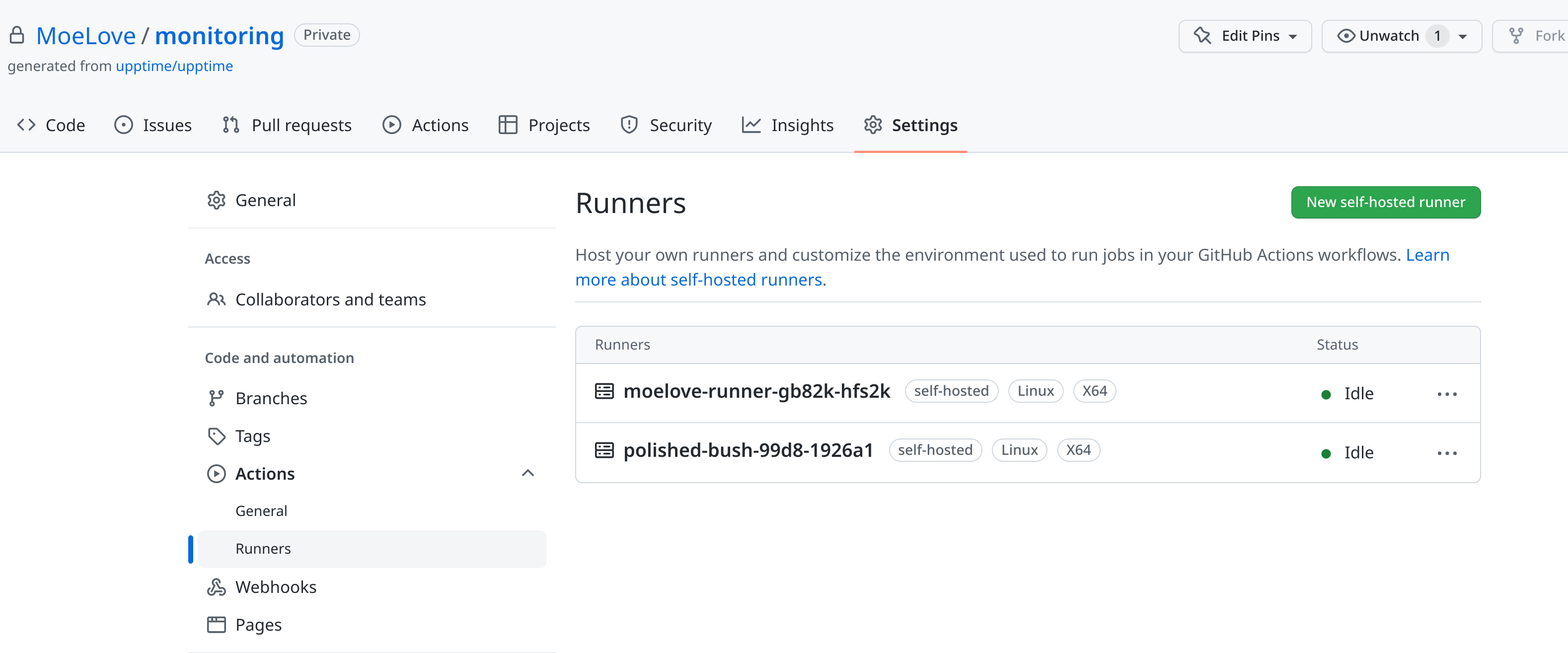Open the monitoring repository link

[x=219, y=36]
